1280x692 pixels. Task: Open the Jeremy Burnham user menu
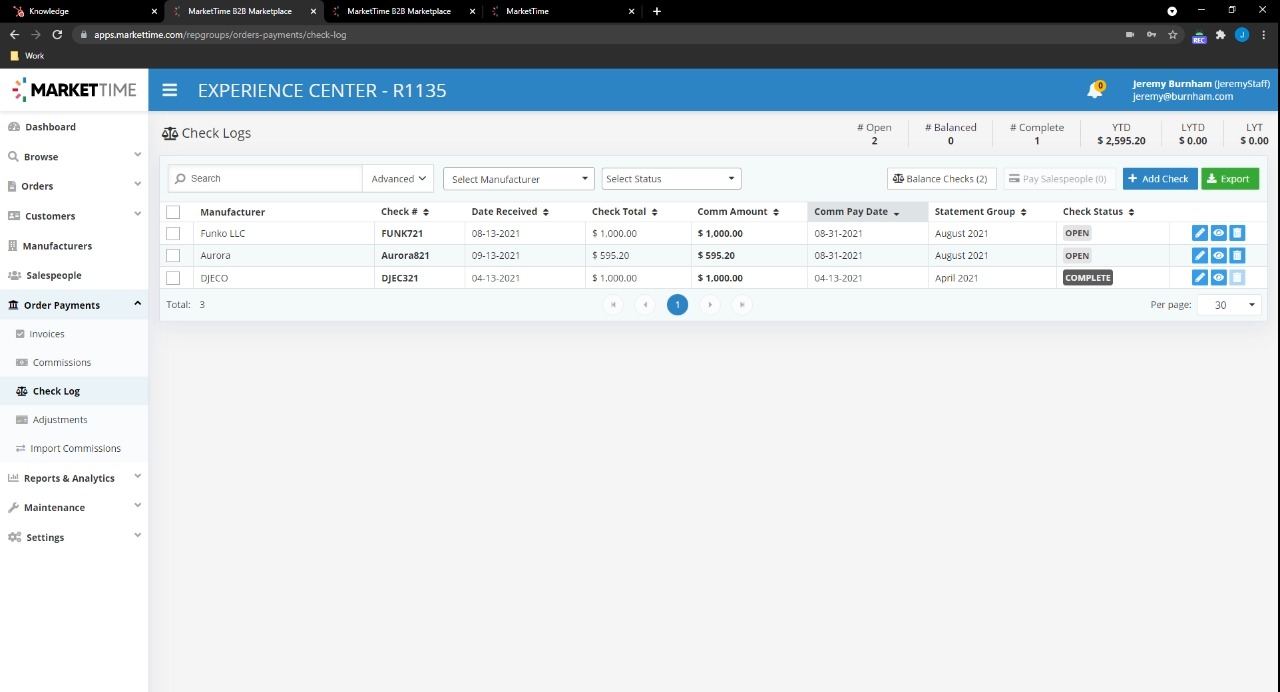tap(1201, 90)
